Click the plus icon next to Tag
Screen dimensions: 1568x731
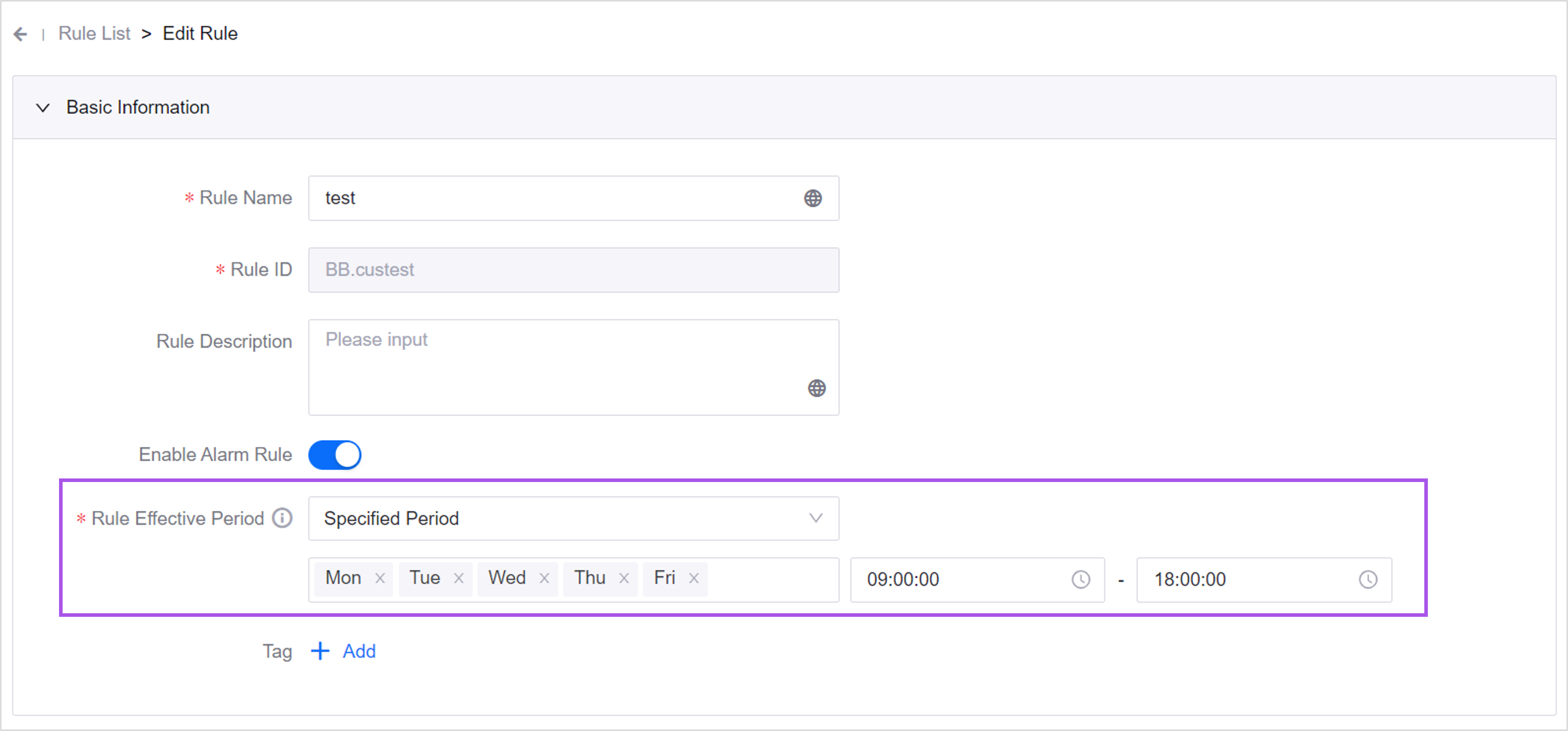click(320, 651)
